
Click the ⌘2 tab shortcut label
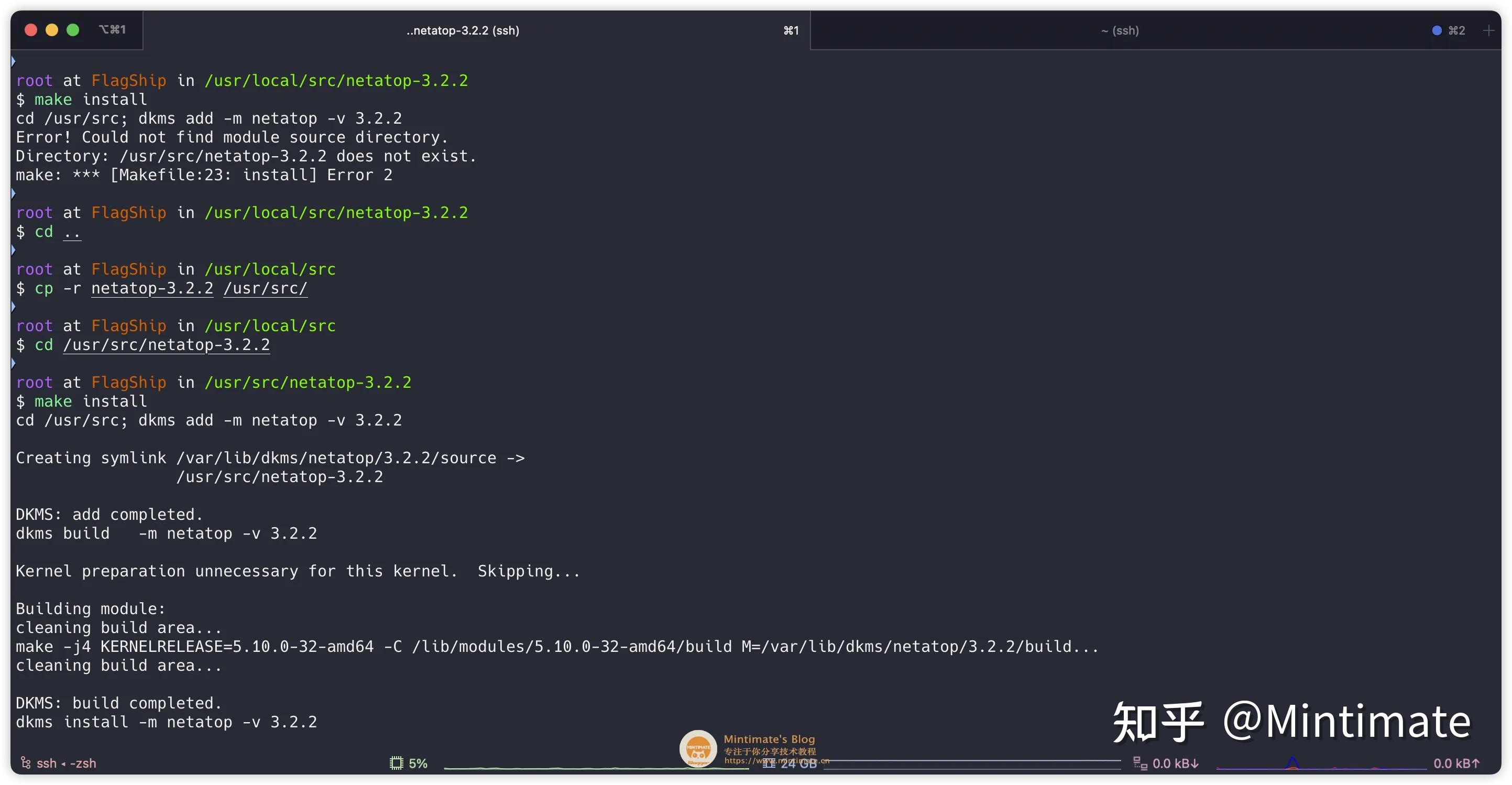click(x=1457, y=30)
